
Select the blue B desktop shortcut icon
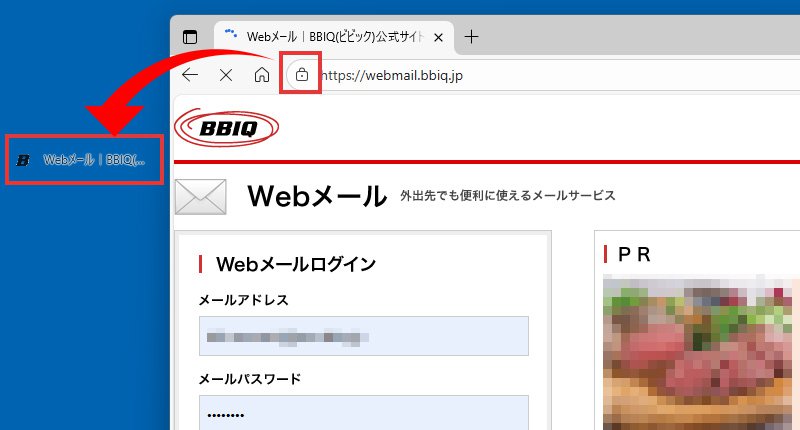[x=24, y=160]
